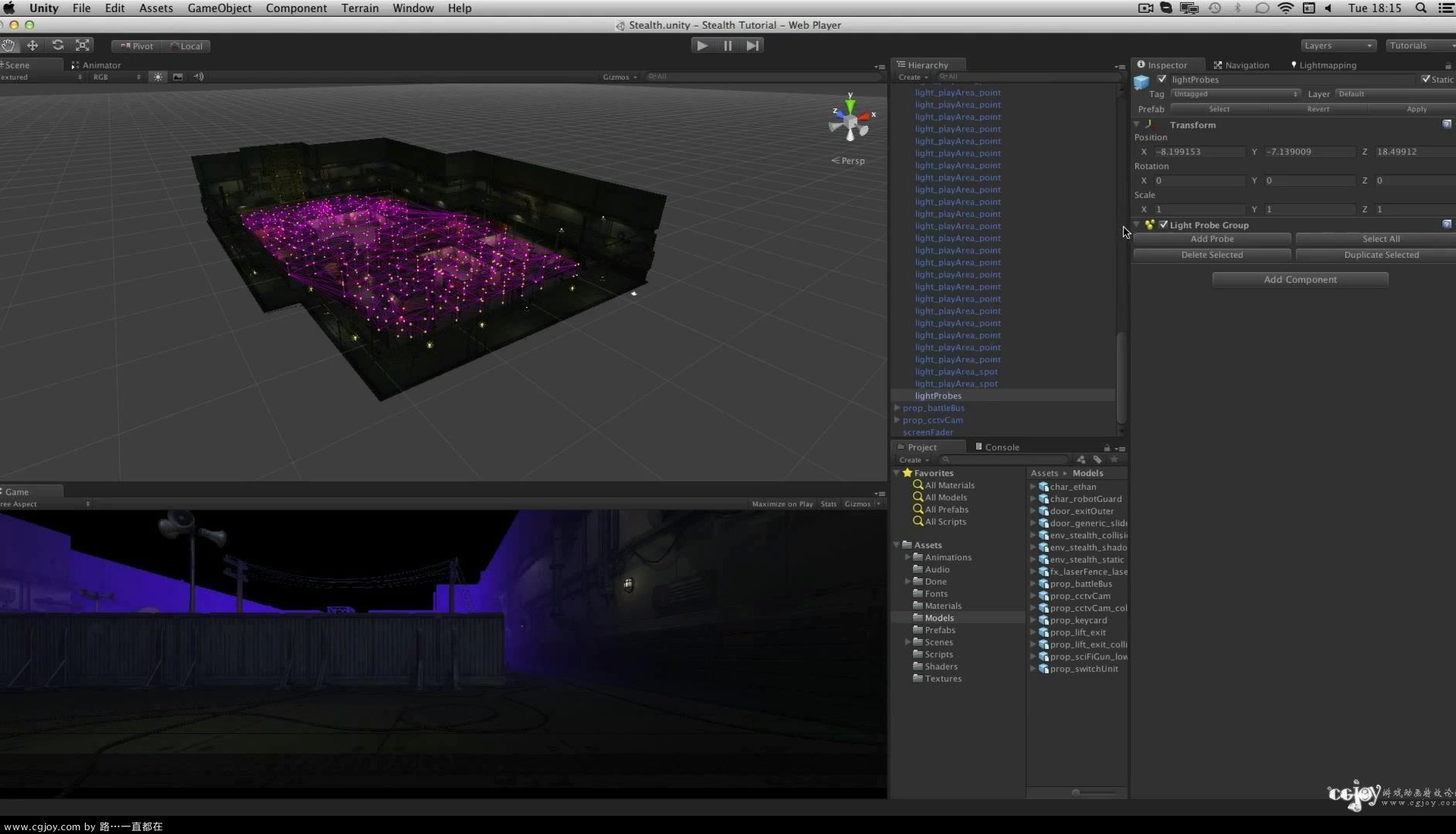Click the Spotlight search magnifier icon

click(x=1421, y=8)
